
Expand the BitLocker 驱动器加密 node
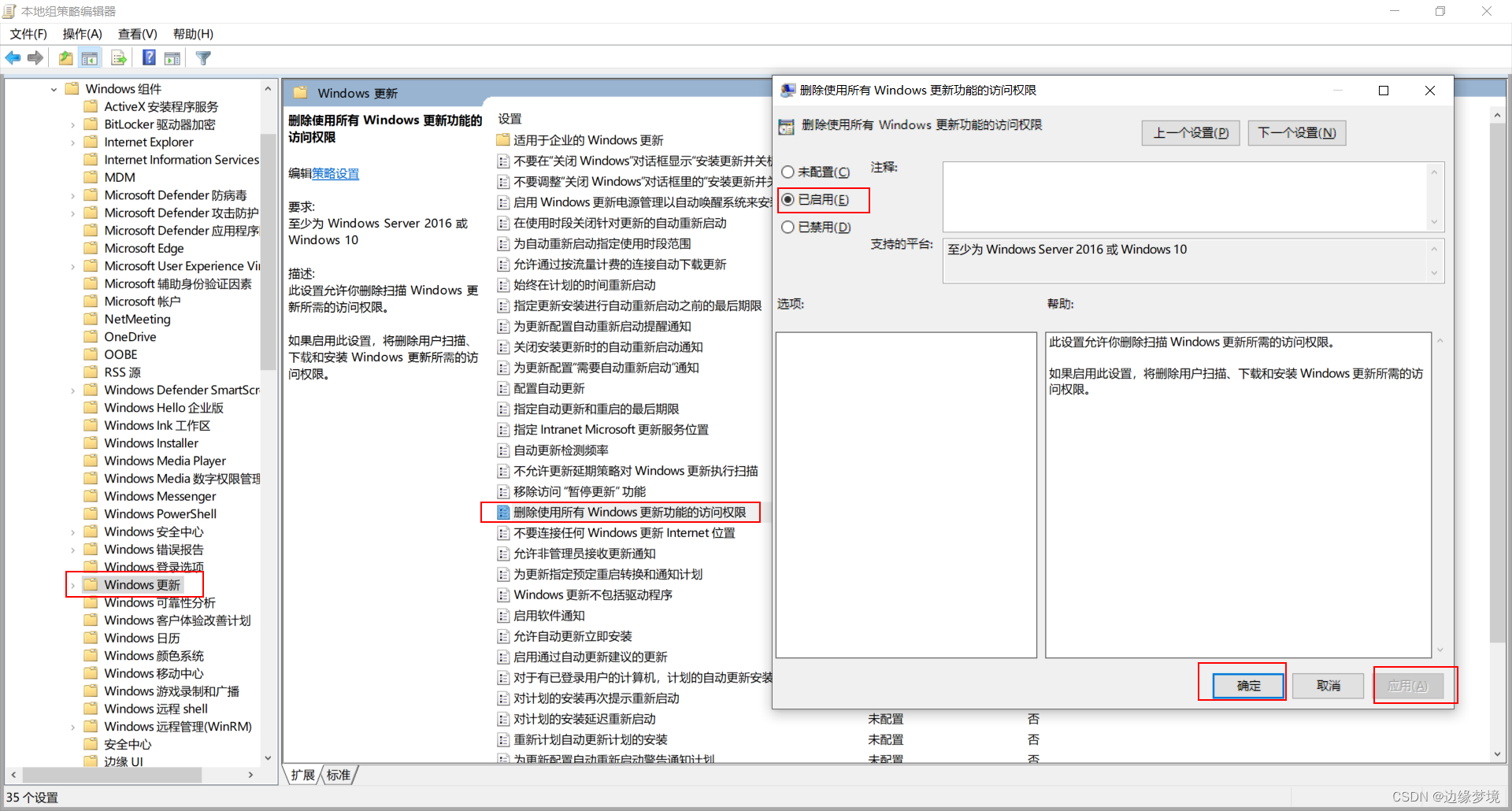(x=72, y=124)
